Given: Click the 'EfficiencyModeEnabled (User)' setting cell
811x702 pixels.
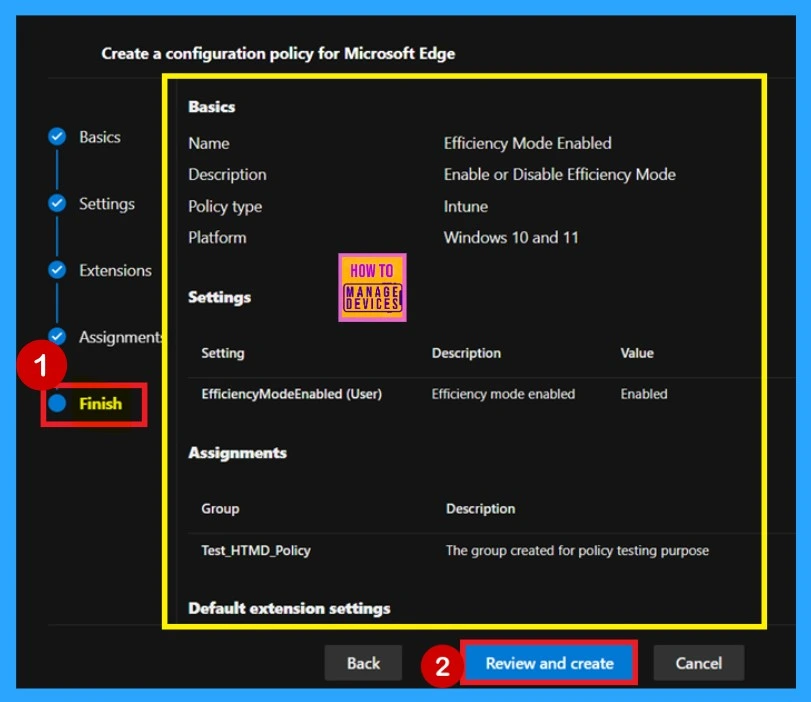Looking at the screenshot, I should click(x=292, y=394).
